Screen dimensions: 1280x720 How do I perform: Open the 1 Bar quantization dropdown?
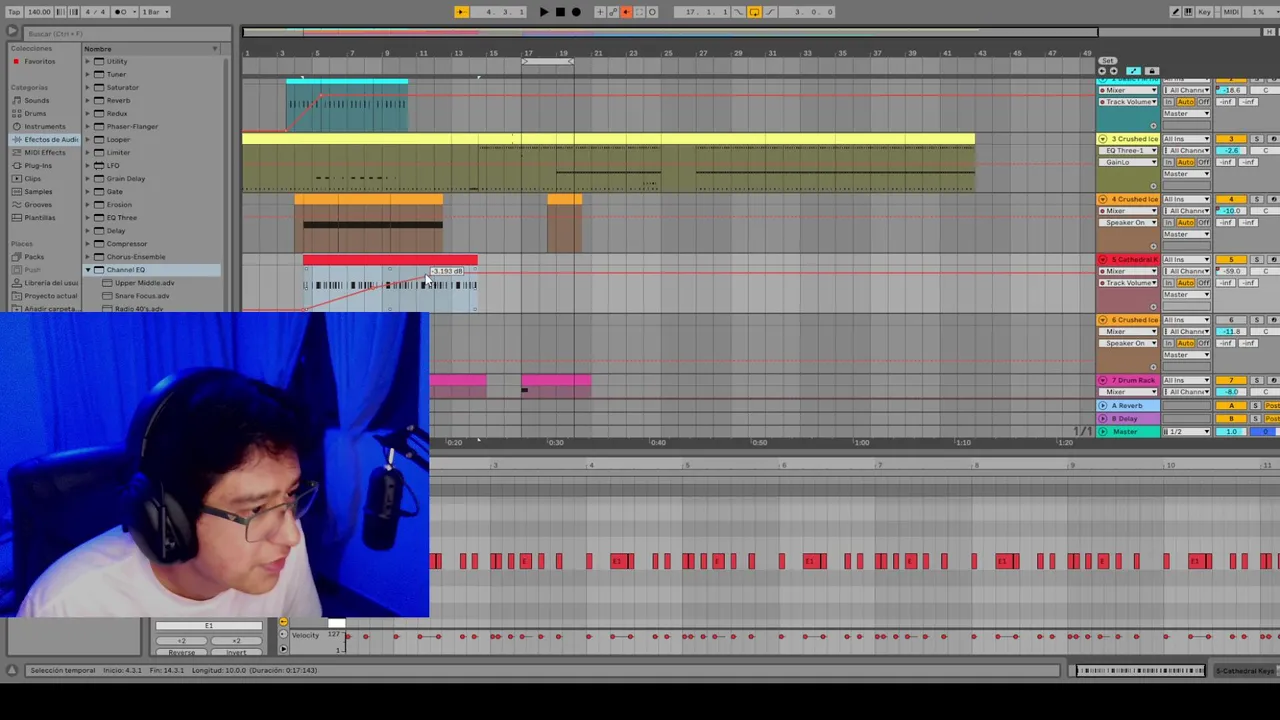pyautogui.click(x=155, y=12)
